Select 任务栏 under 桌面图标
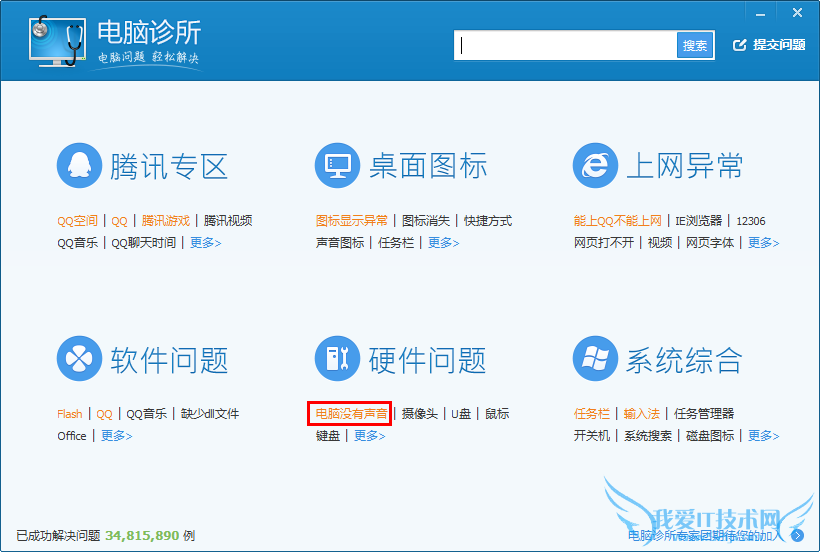Screen dimensions: 820x552 [396, 243]
